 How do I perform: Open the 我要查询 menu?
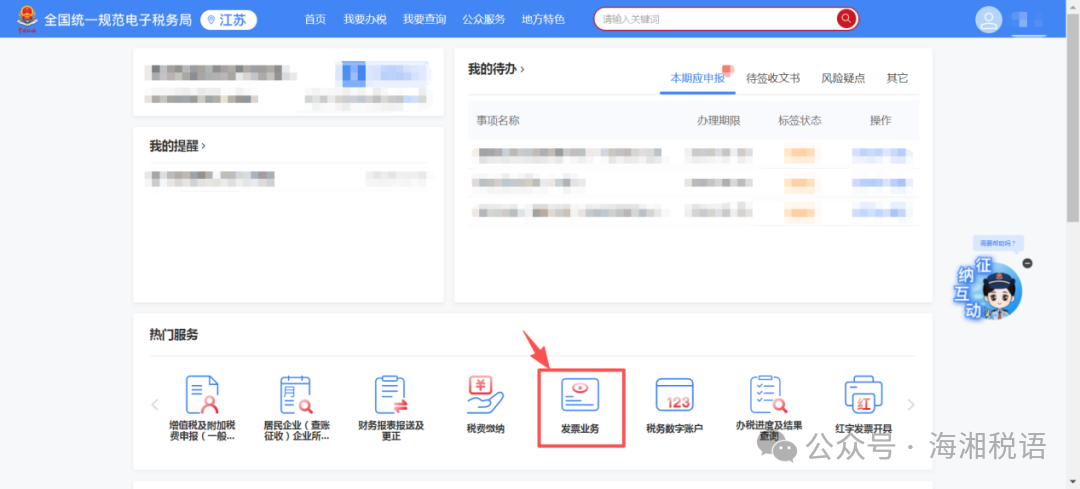tap(424, 19)
